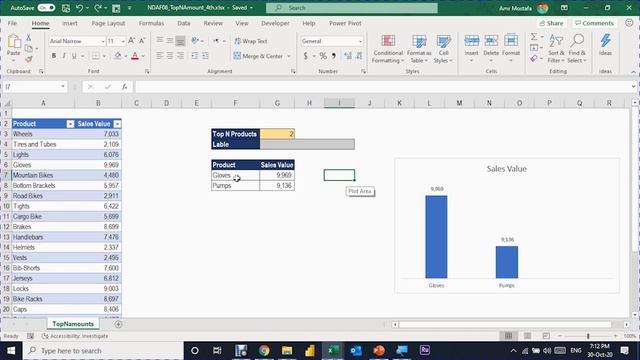
Task: Apply the fill color bucket
Action: click(118, 56)
